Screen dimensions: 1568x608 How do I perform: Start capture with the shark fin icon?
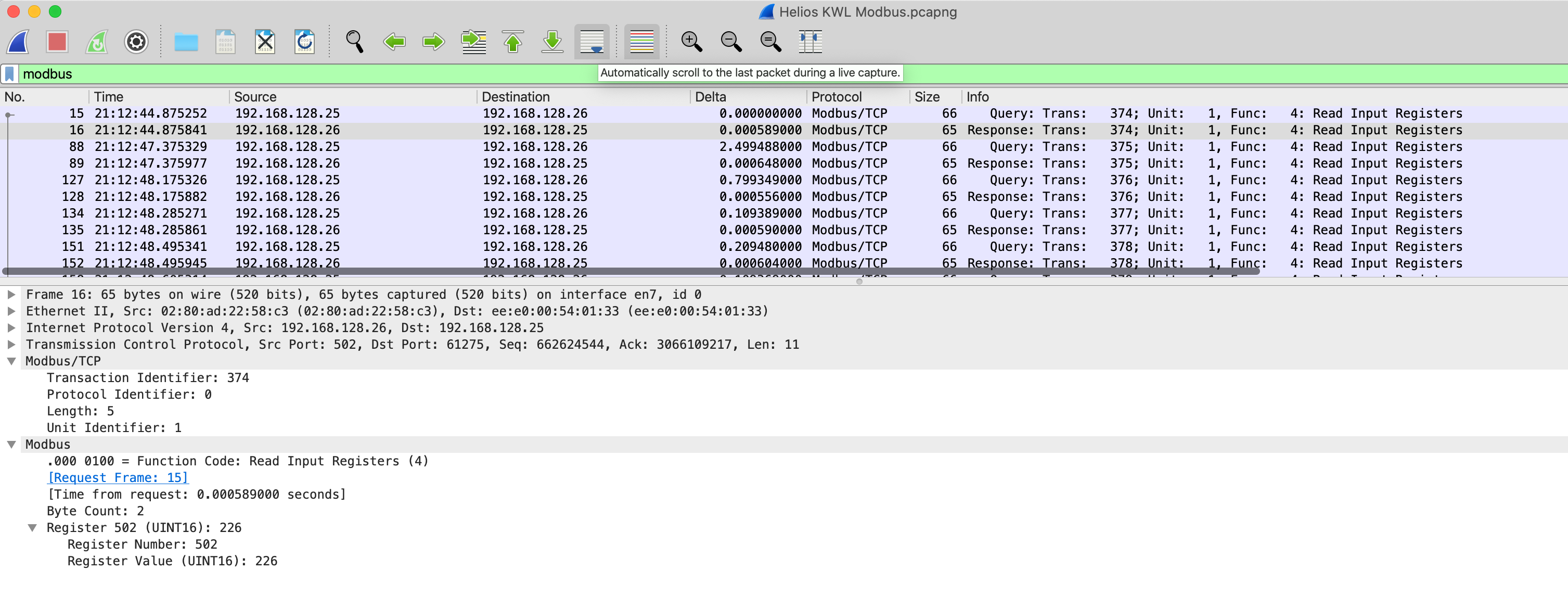coord(18,42)
